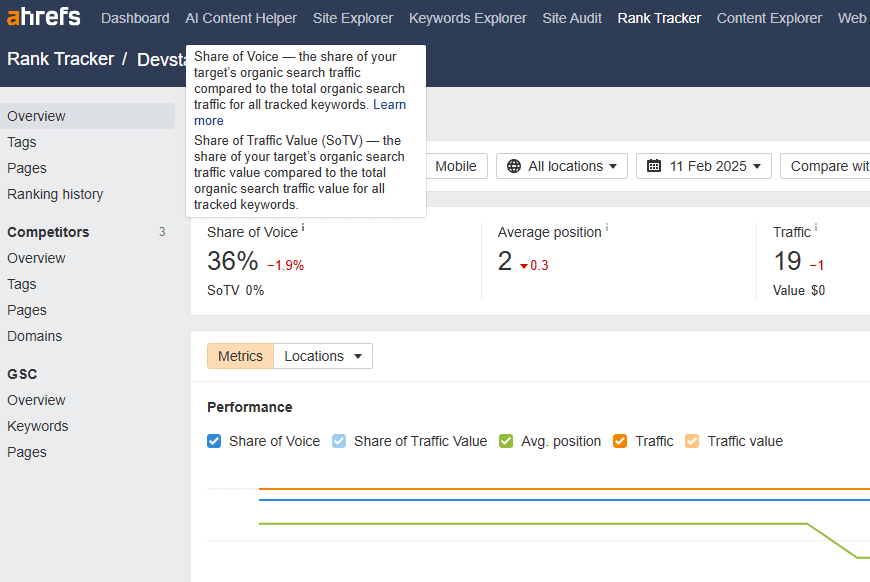Open the Compare with dropdown
The image size is (870, 582).
click(825, 166)
